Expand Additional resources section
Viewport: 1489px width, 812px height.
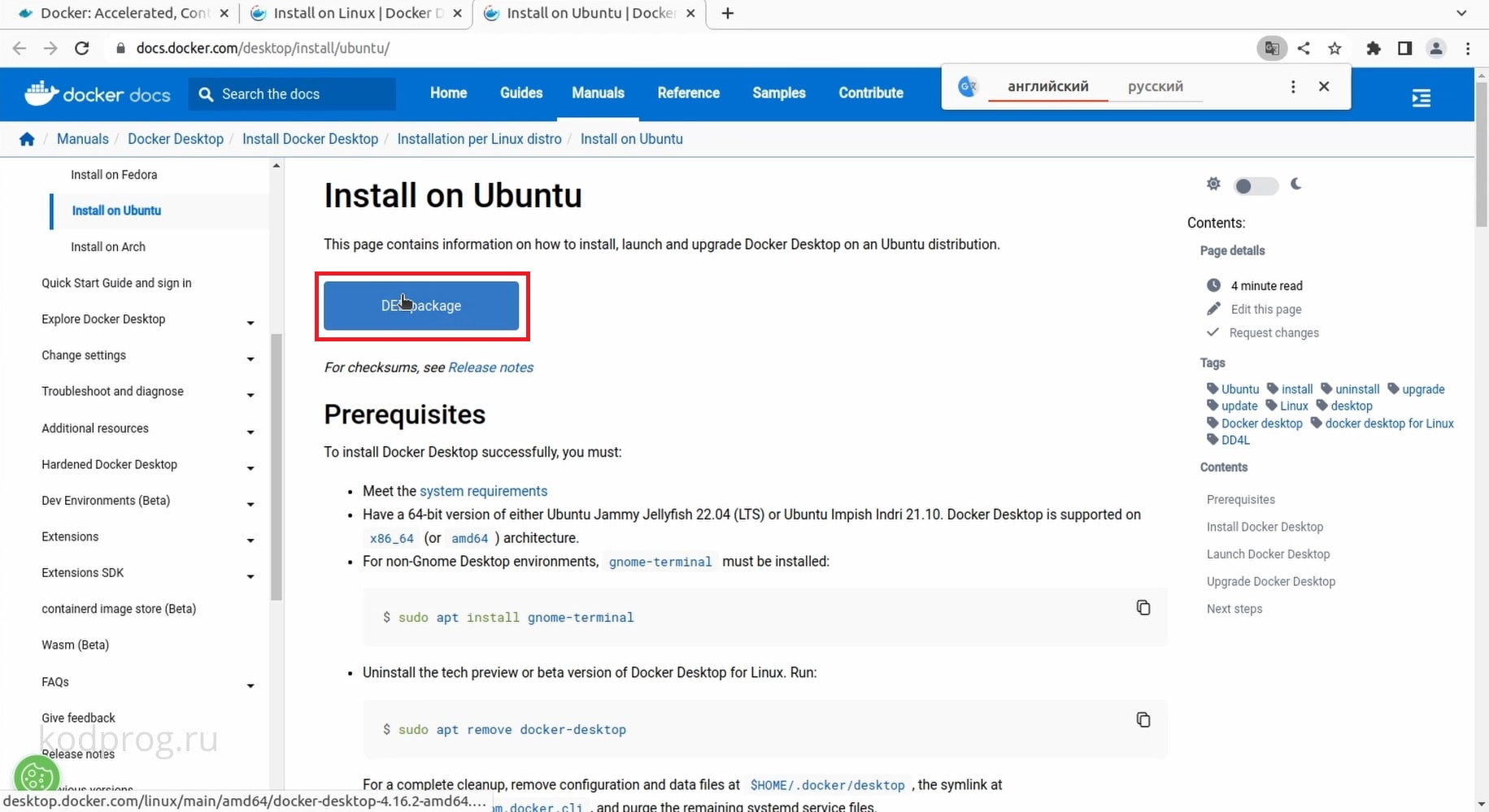coord(250,432)
